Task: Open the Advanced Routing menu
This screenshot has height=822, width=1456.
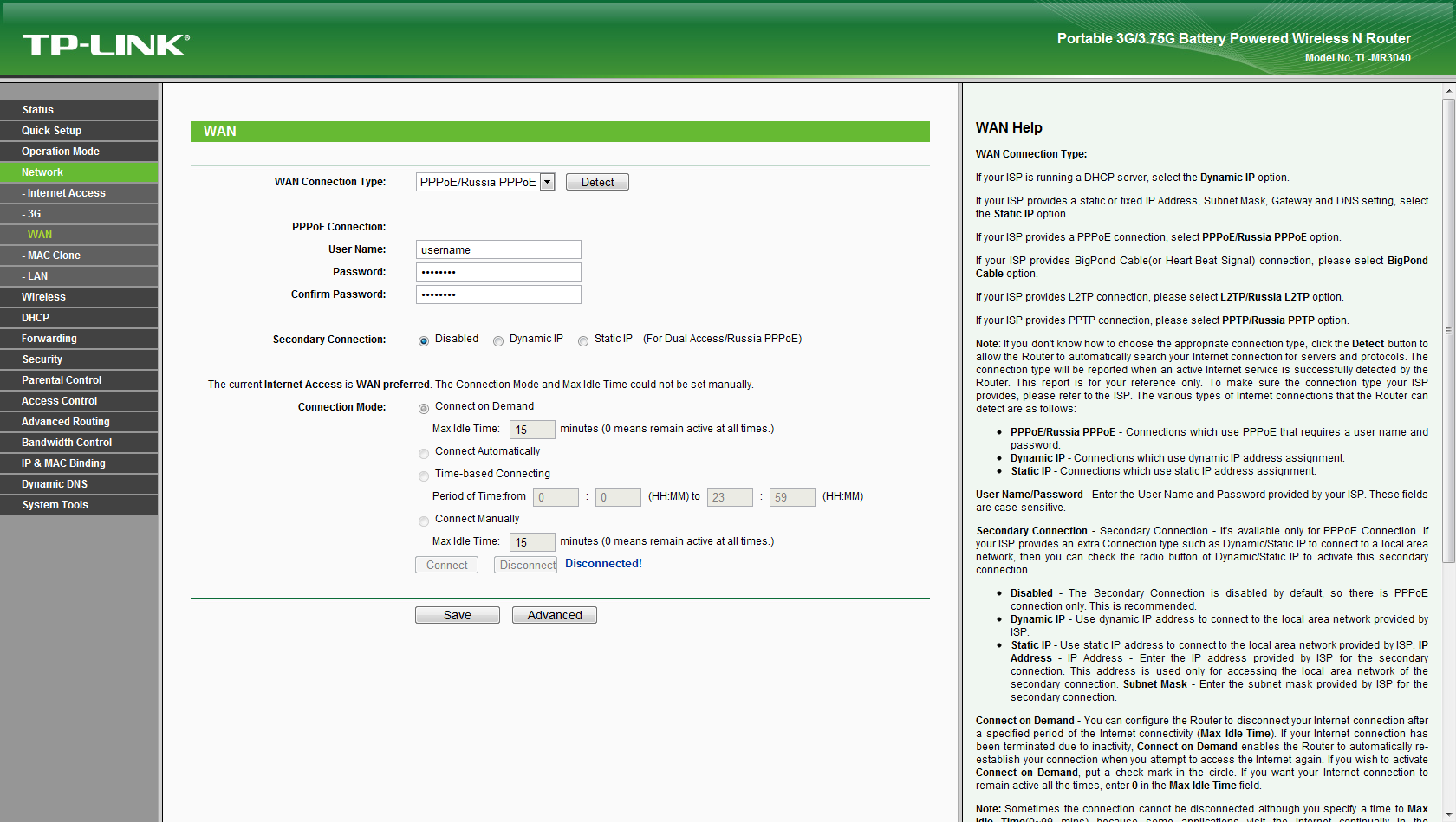Action: [79, 422]
